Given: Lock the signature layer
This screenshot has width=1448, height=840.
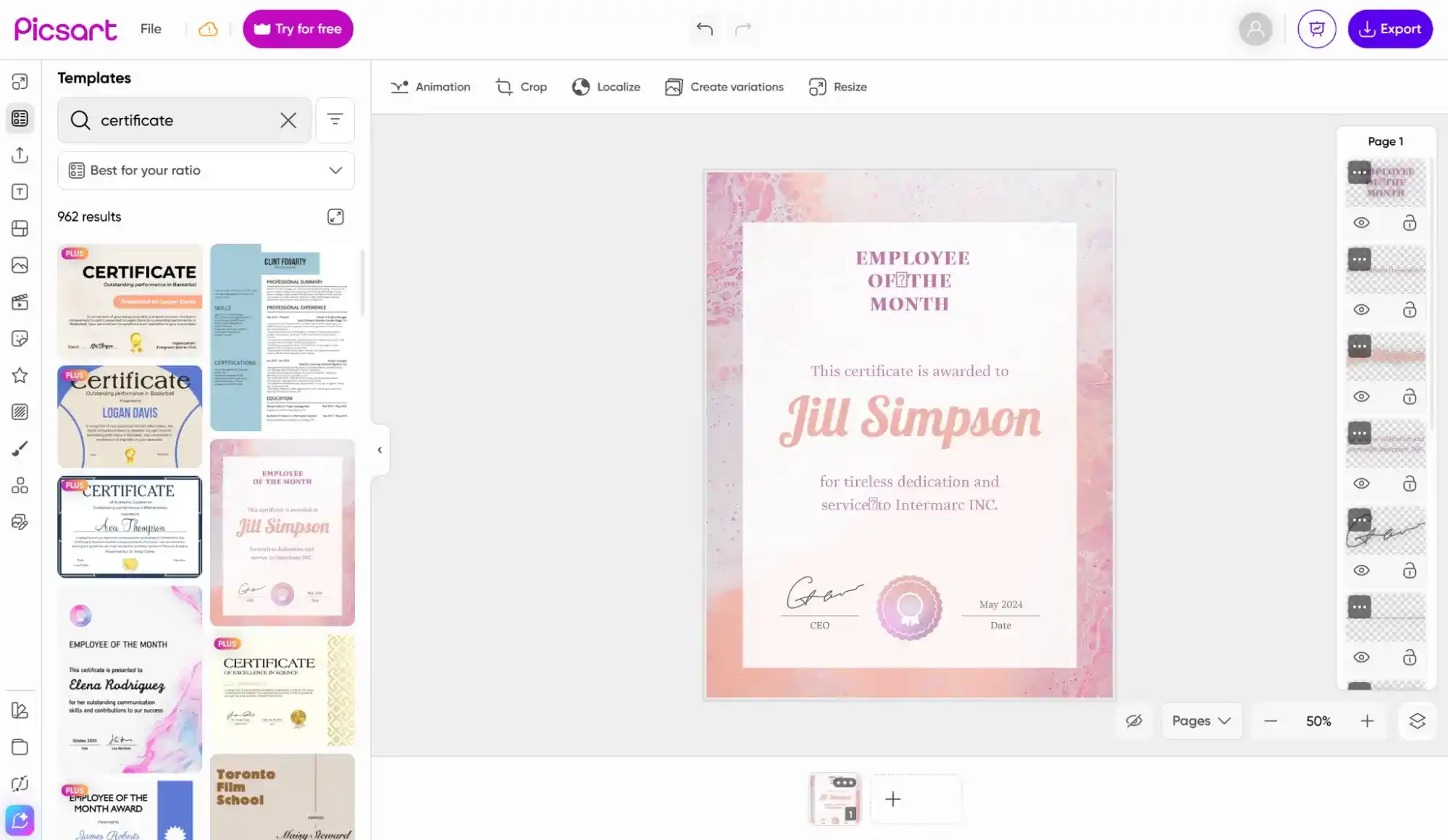Looking at the screenshot, I should pyautogui.click(x=1409, y=571).
